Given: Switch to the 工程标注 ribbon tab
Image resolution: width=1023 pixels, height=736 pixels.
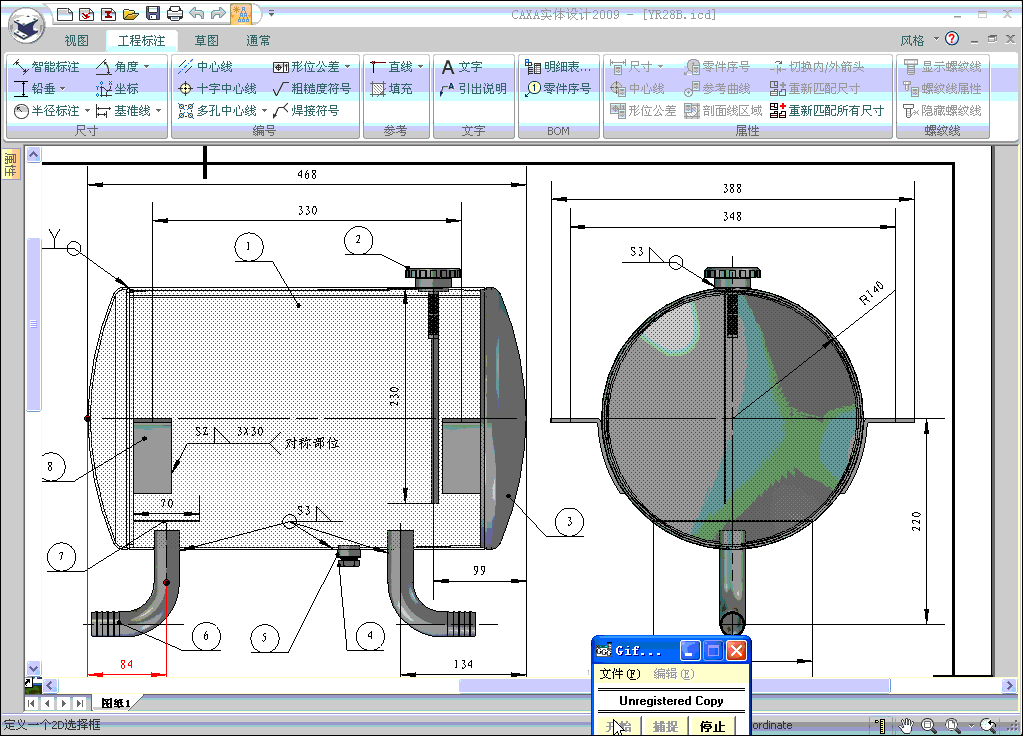Looking at the screenshot, I should coord(141,40).
